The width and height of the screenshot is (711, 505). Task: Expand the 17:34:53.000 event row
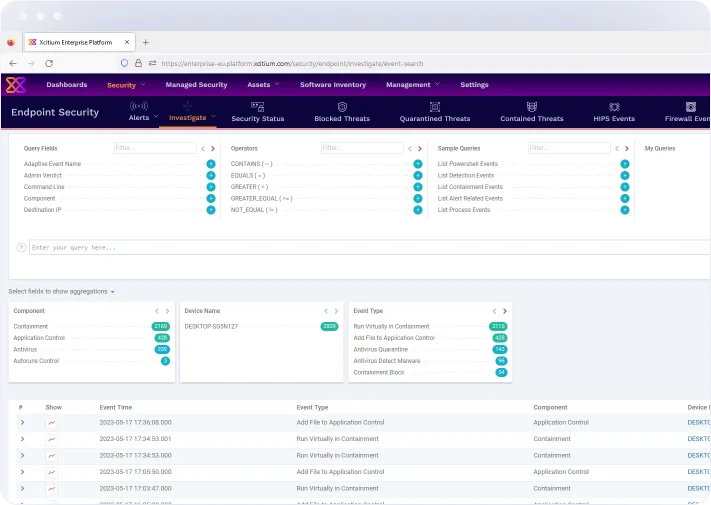pyautogui.click(x=22, y=456)
